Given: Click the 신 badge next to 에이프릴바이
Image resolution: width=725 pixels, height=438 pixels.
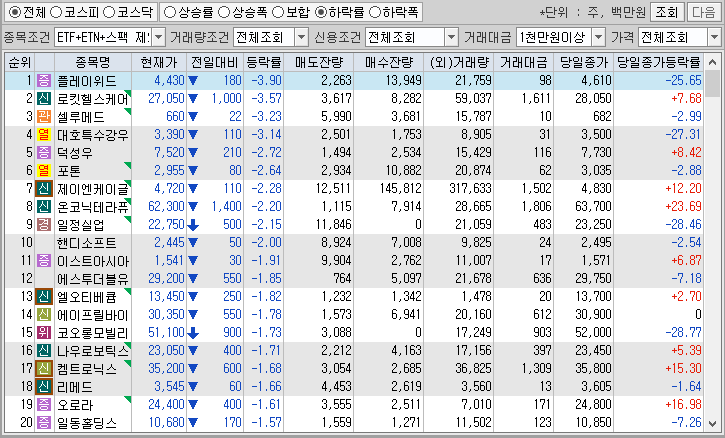Looking at the screenshot, I should (x=44, y=315).
